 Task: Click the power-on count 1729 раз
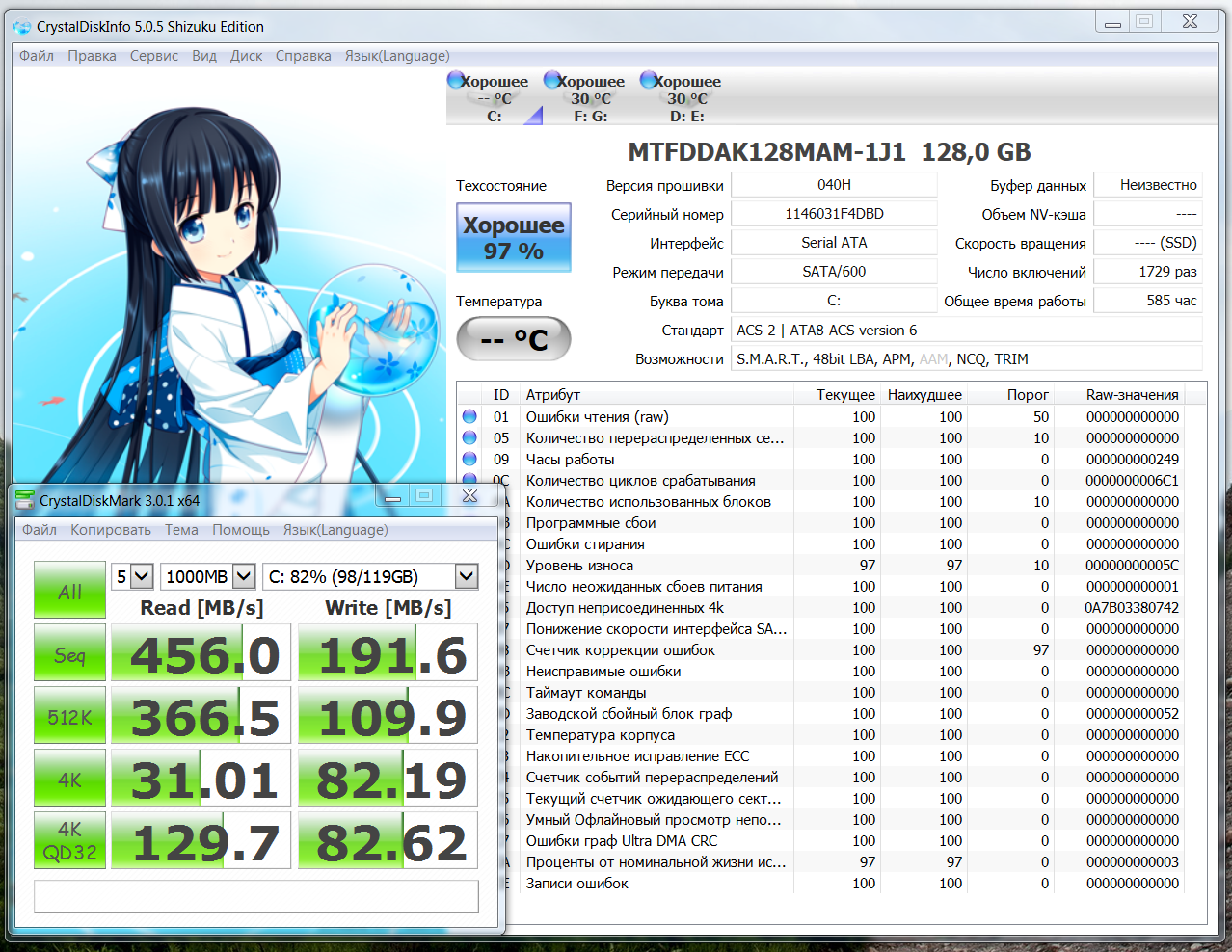[x=1148, y=272]
